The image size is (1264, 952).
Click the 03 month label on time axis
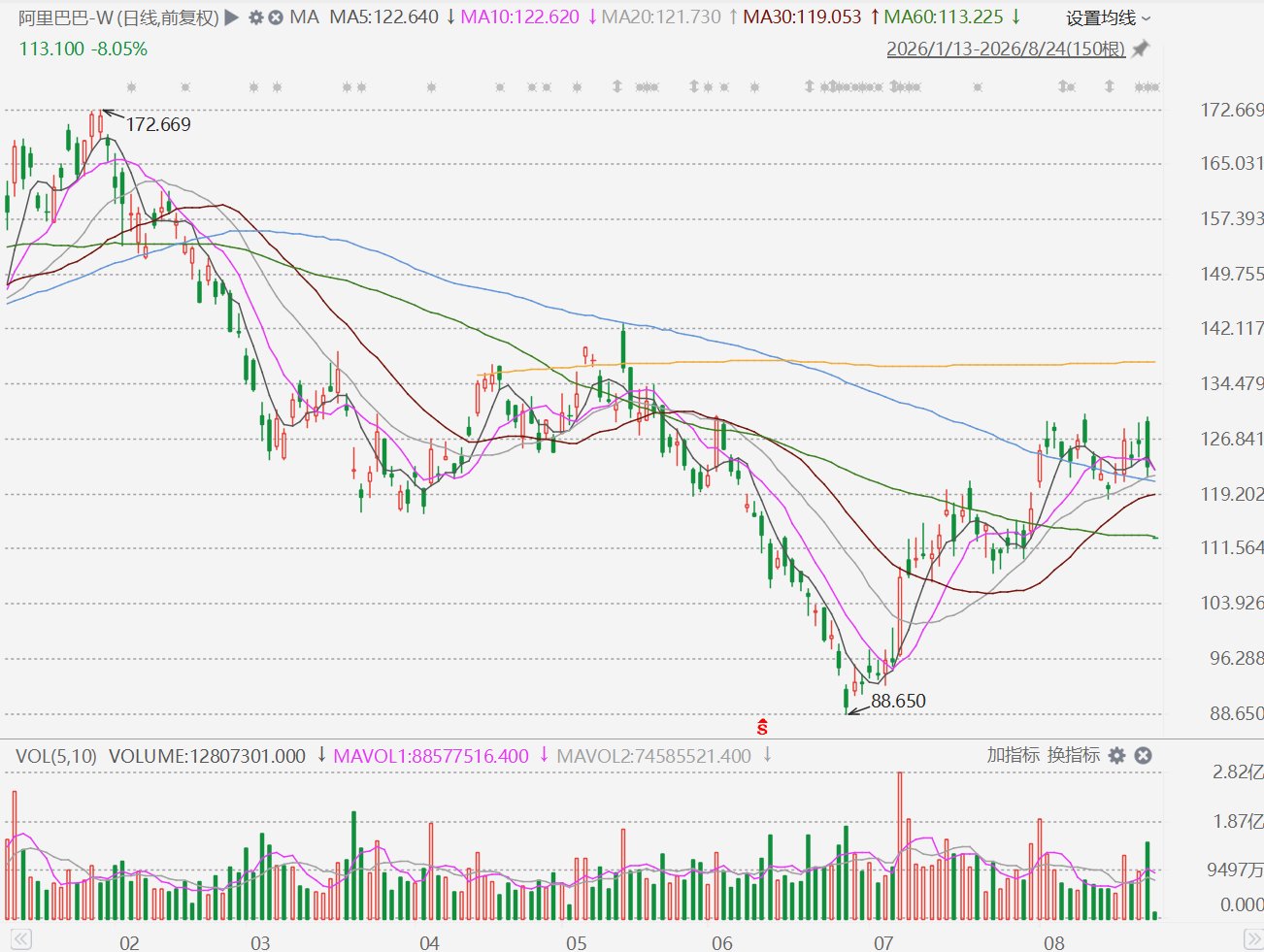pos(260,943)
